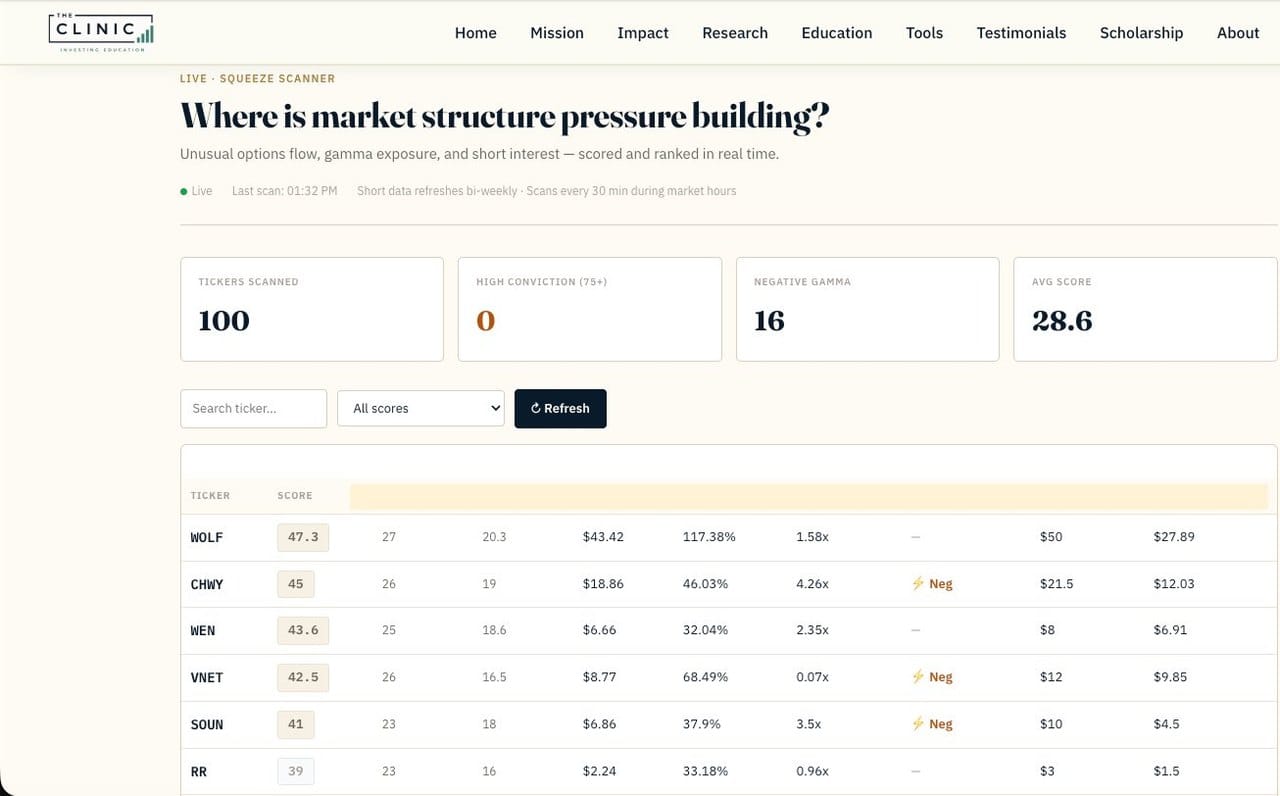This screenshot has height=796, width=1280.
Task: Sort table by TICKER column header
Action: 210,495
